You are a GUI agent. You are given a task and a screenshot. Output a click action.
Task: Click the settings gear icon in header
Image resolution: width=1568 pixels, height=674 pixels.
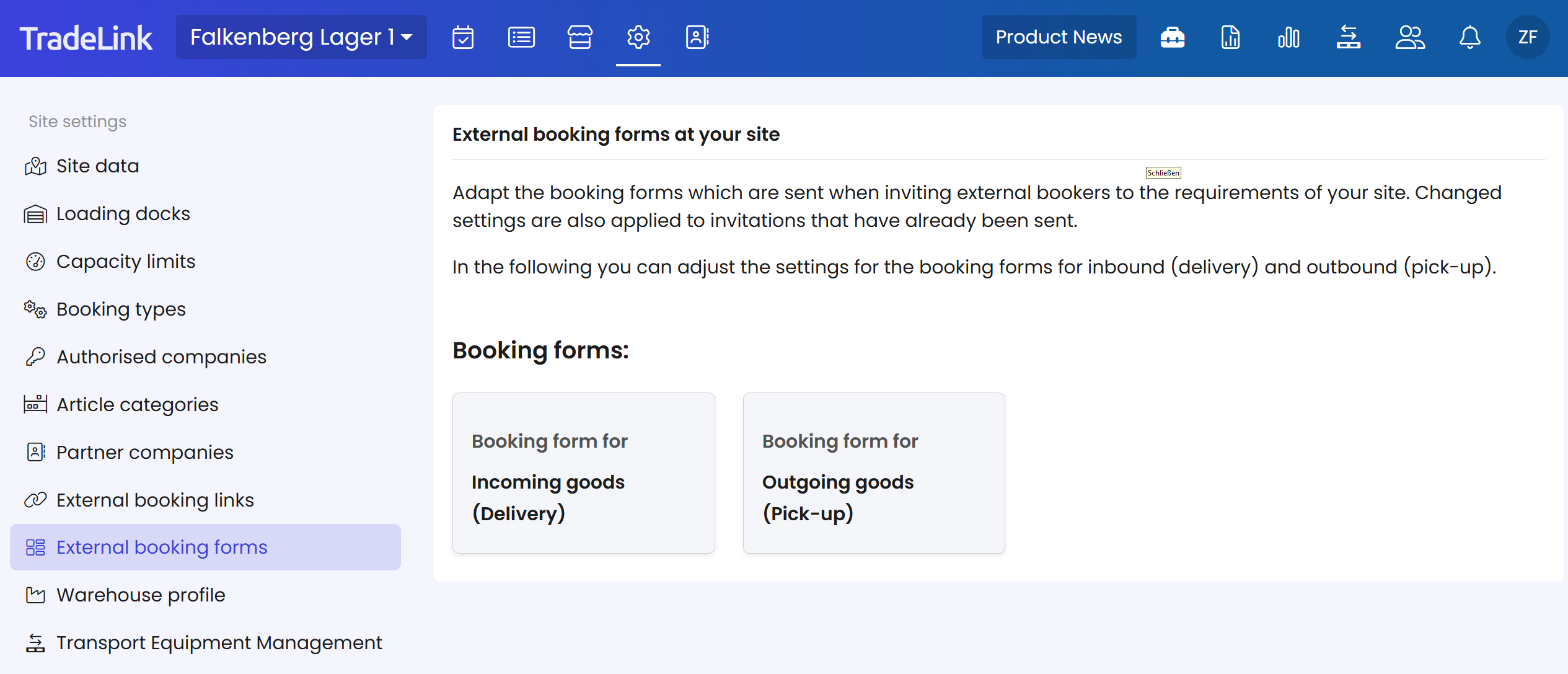[x=638, y=37]
